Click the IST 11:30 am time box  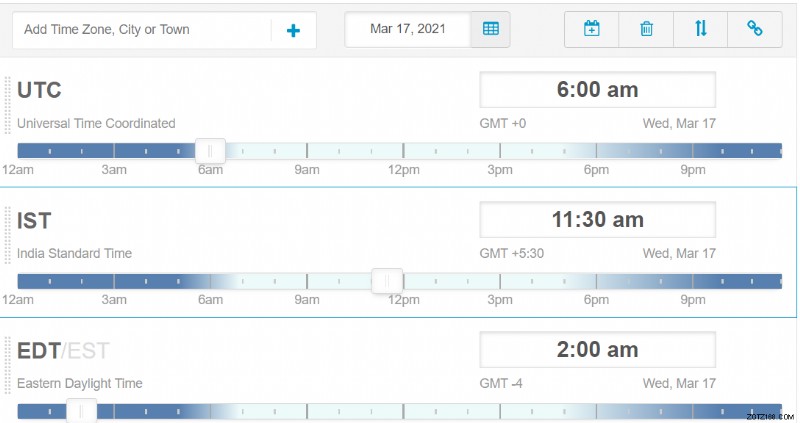pyautogui.click(x=597, y=220)
